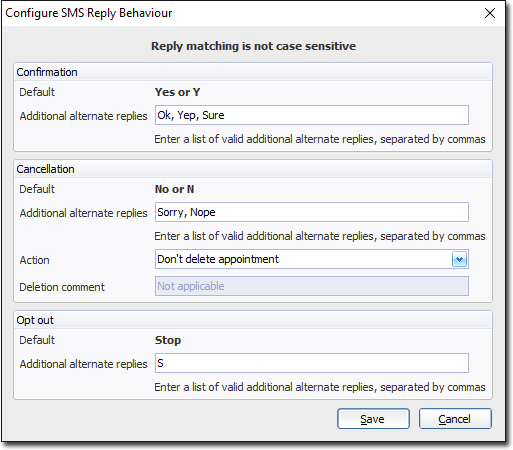Click the Action label
The width and height of the screenshot is (513, 450).
click(x=35, y=260)
